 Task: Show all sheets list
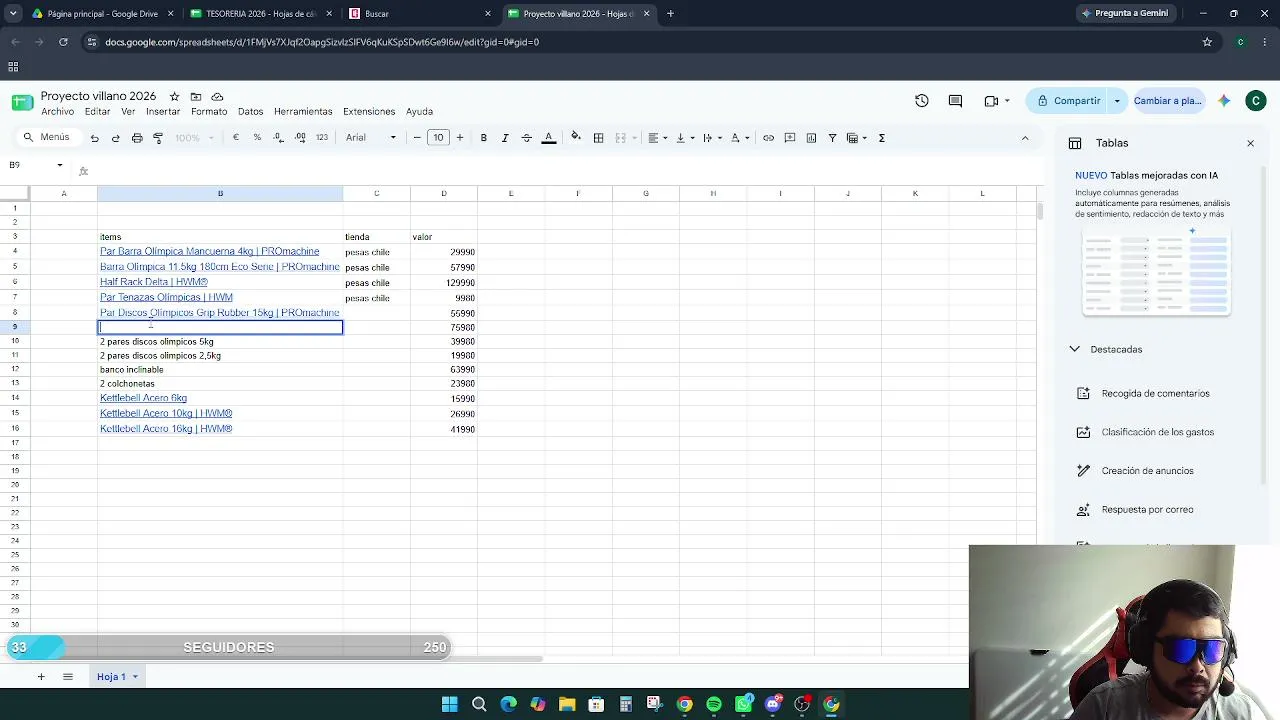(x=68, y=677)
